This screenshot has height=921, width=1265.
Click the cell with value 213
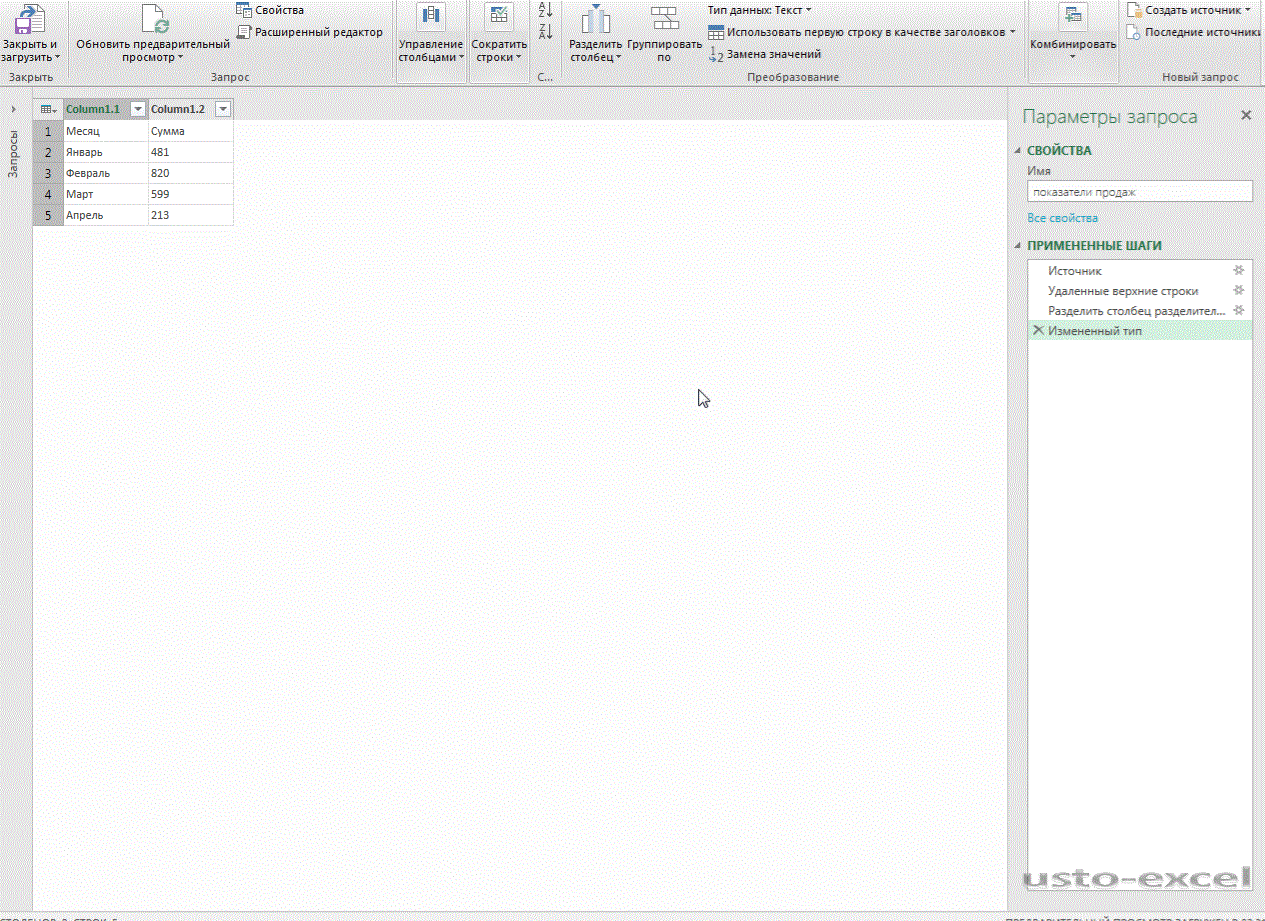pos(190,215)
